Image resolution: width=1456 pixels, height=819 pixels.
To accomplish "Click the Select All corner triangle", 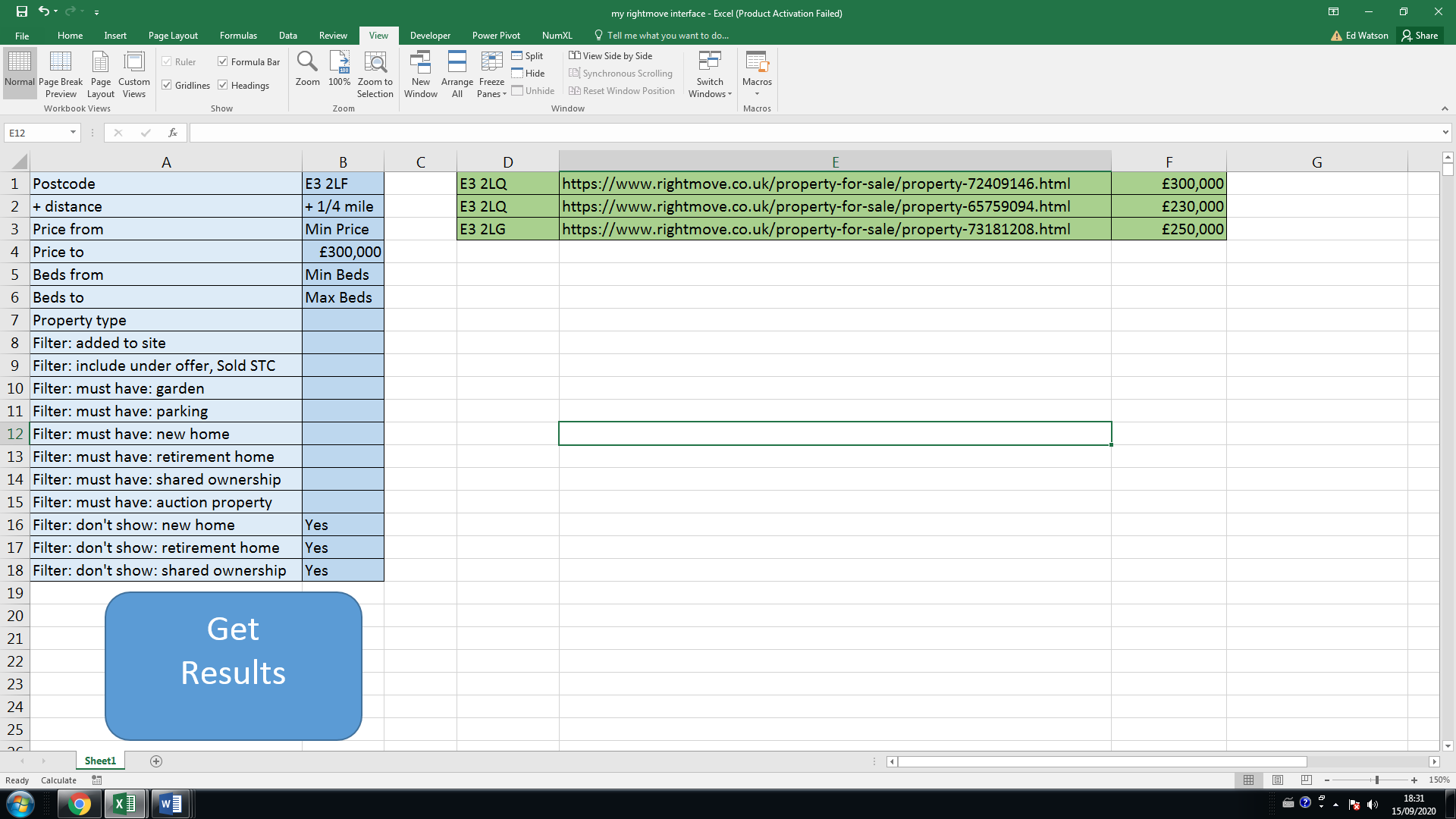I will pyautogui.click(x=20, y=162).
